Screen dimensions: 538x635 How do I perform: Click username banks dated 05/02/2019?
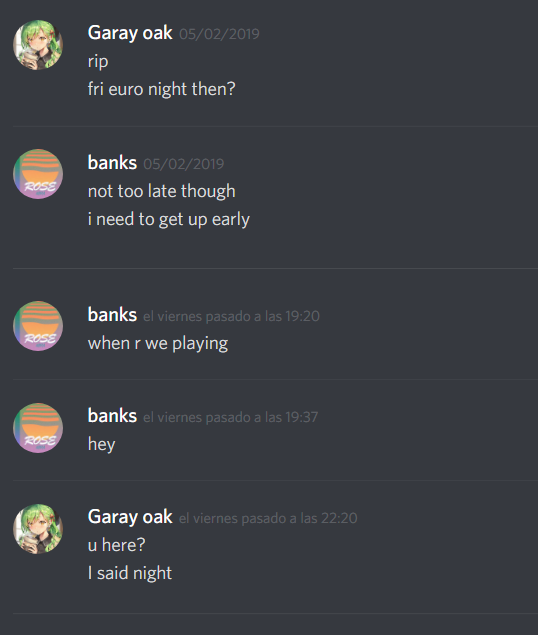tap(112, 163)
